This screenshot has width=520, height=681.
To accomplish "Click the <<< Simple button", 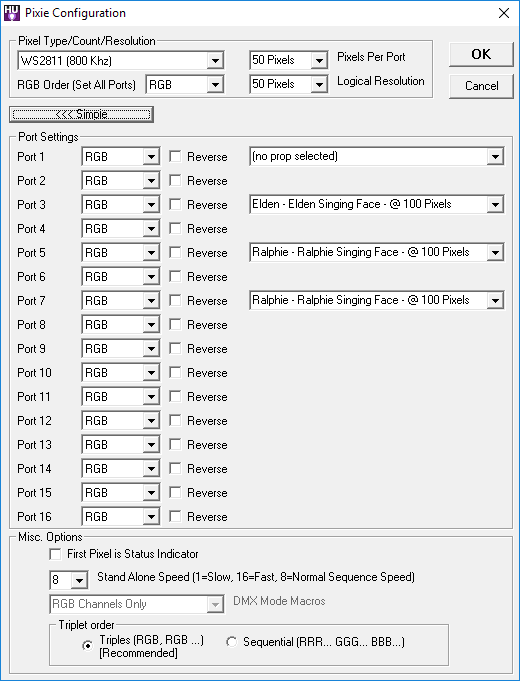I will point(81,114).
